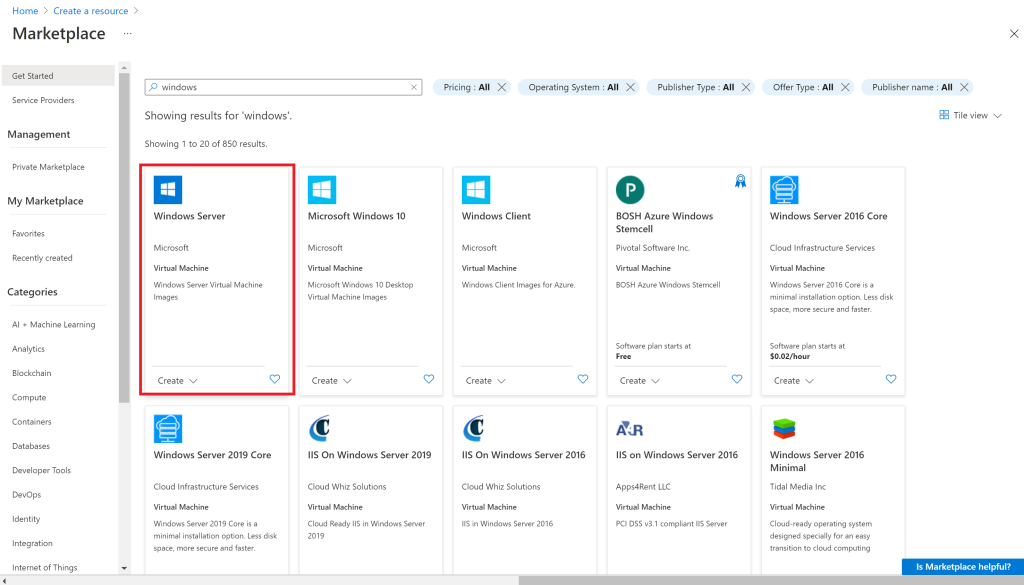The height and width of the screenshot is (585, 1024).
Task: Select the Containers category
Action: 31,422
